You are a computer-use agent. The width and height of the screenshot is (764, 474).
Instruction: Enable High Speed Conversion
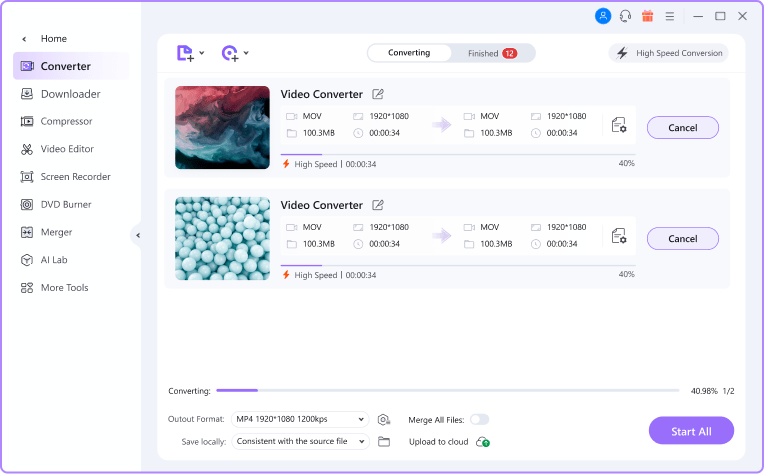(x=668, y=53)
